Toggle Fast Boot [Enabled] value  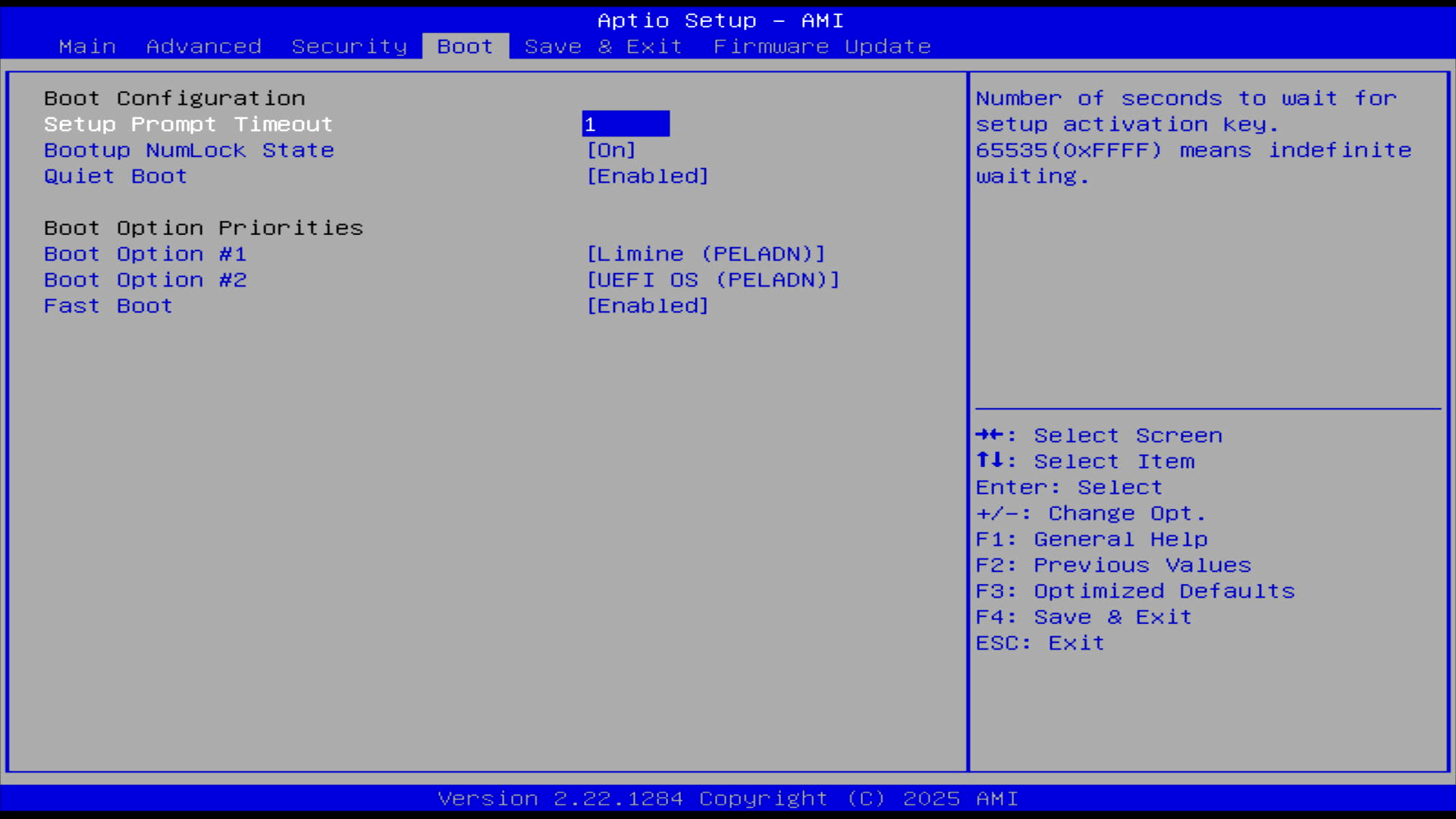point(648,306)
